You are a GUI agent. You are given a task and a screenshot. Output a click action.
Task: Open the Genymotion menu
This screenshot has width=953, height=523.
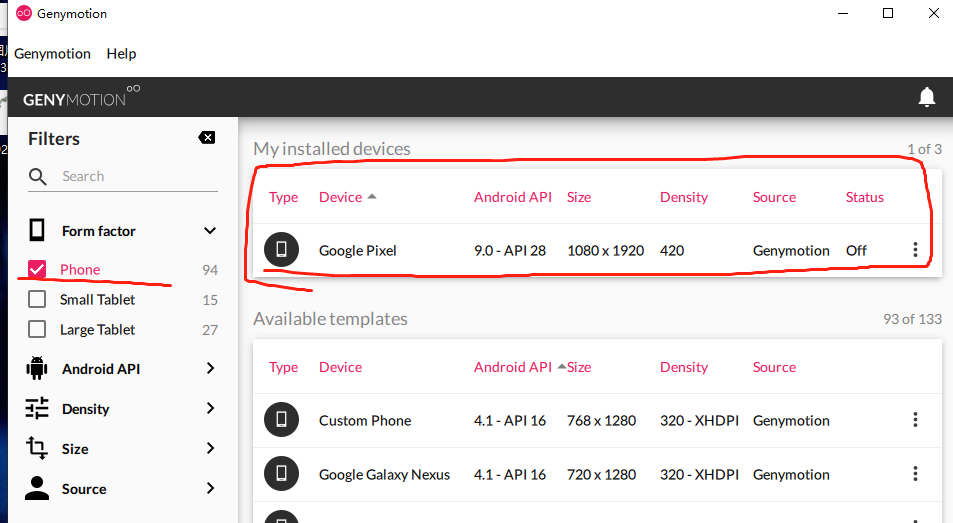[x=52, y=53]
